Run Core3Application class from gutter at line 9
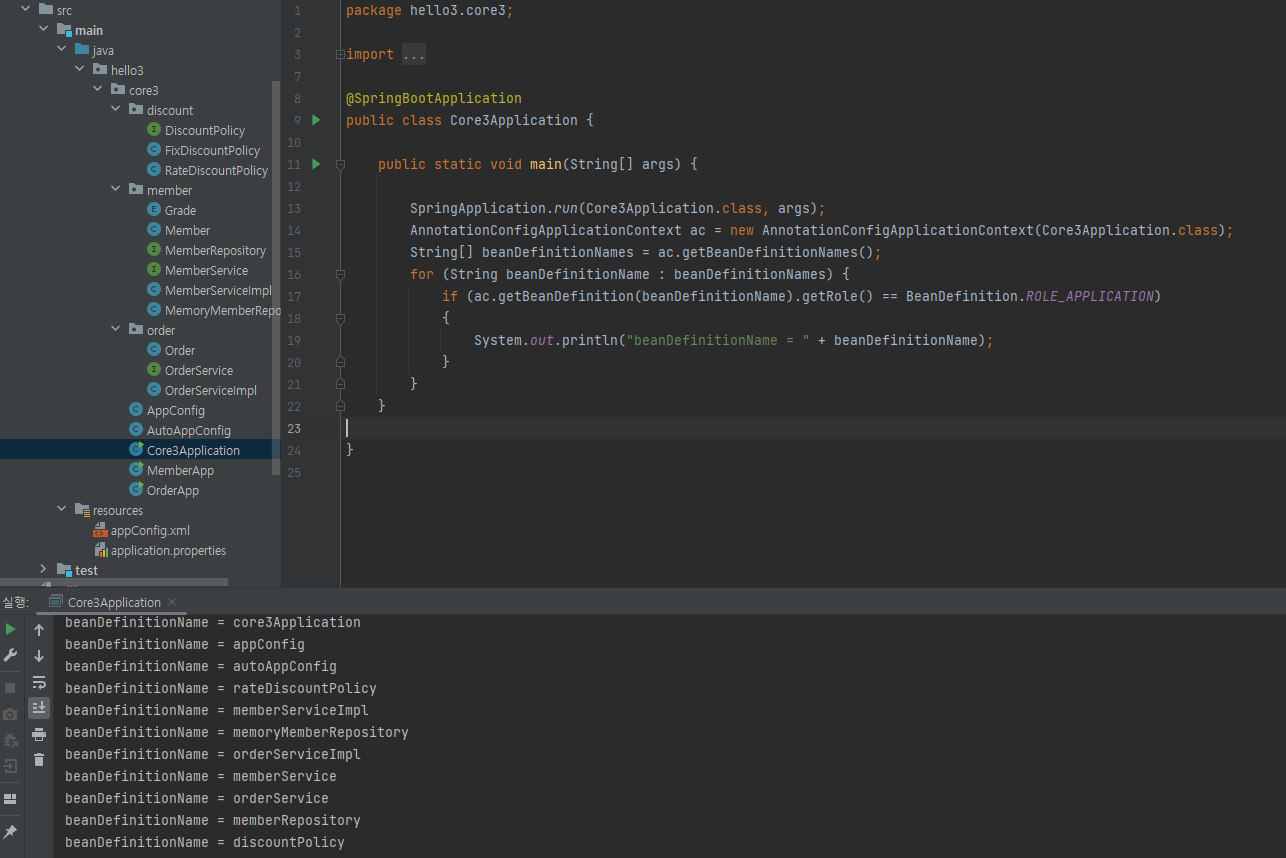 [316, 120]
